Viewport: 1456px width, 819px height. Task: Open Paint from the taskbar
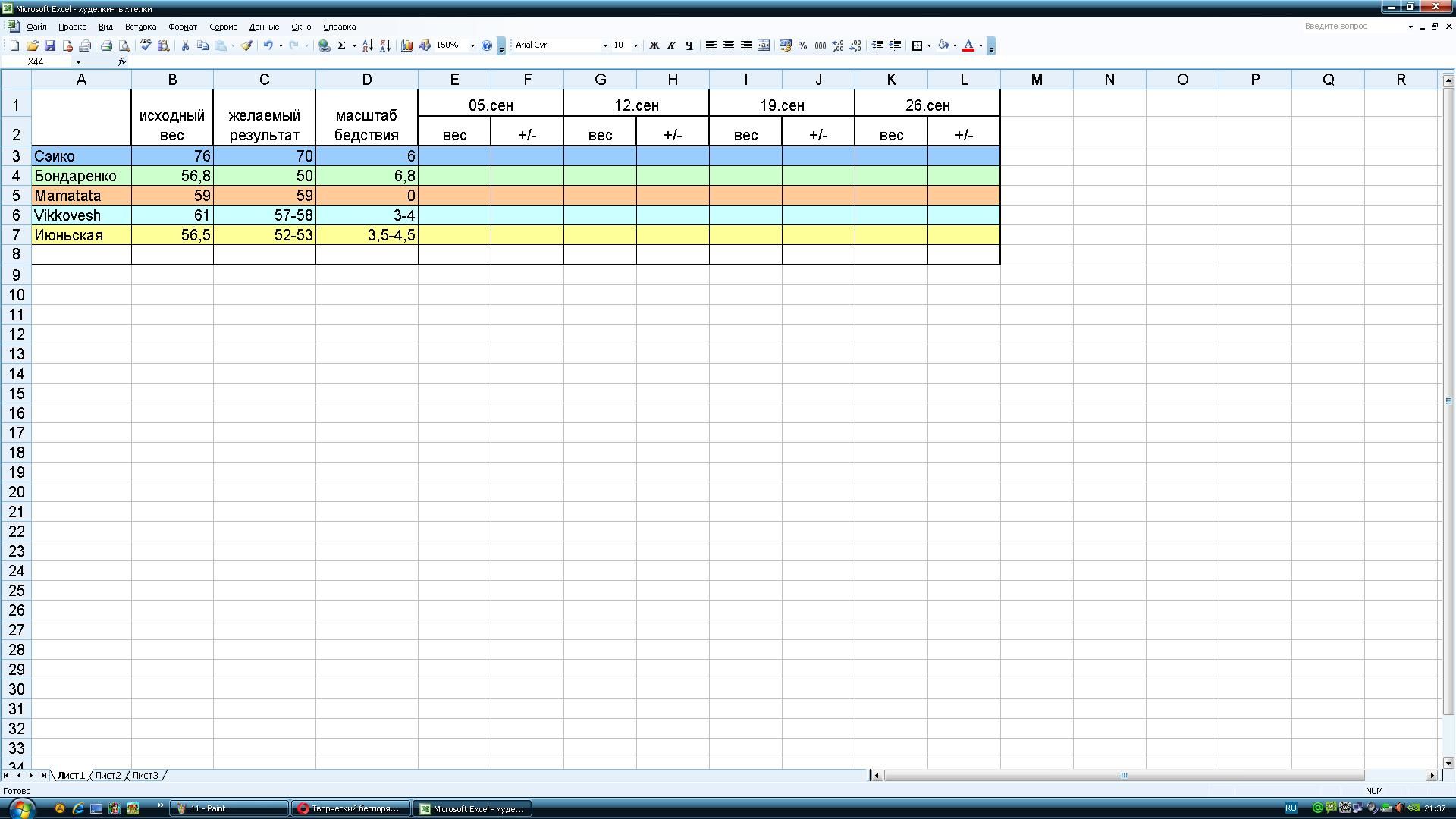coord(228,808)
